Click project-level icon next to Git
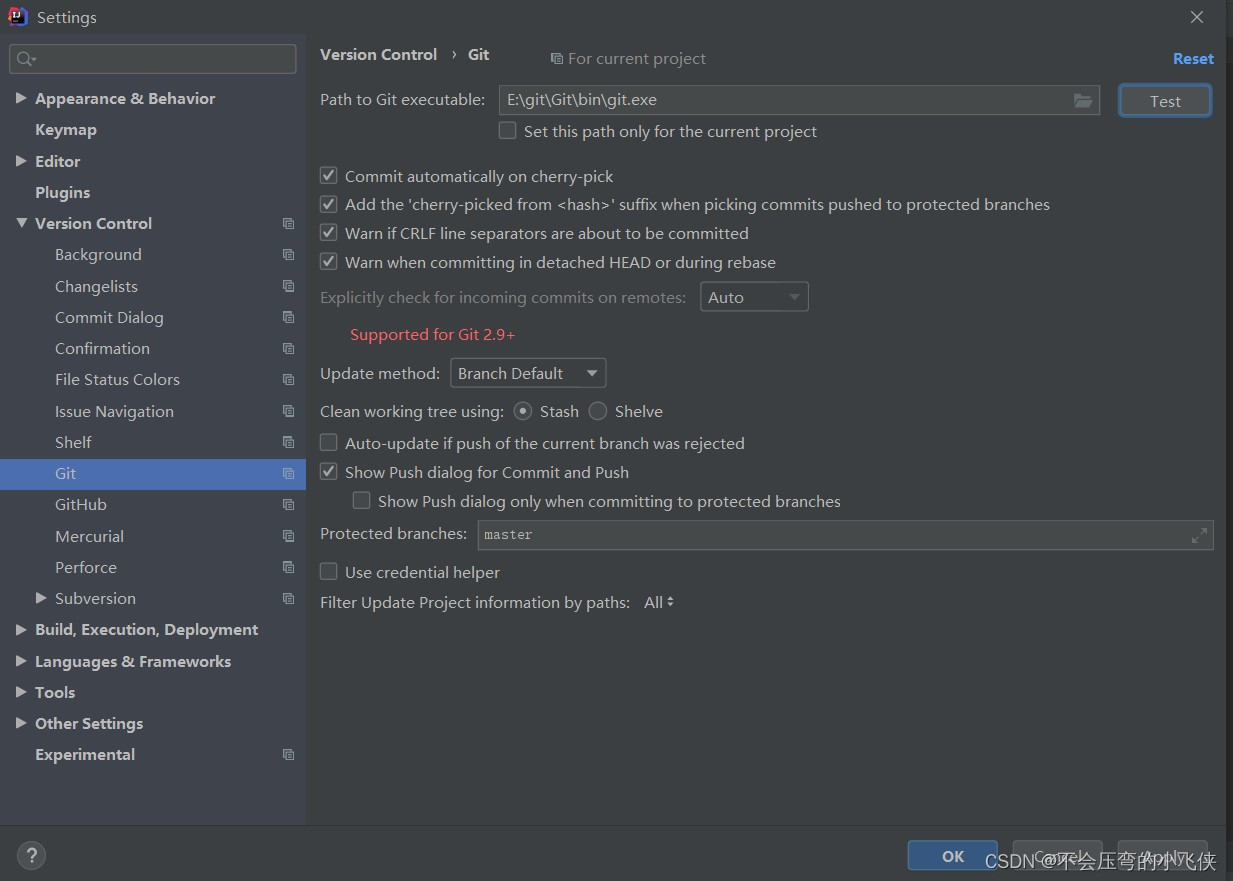Viewport: 1233px width, 881px height. pos(288,474)
